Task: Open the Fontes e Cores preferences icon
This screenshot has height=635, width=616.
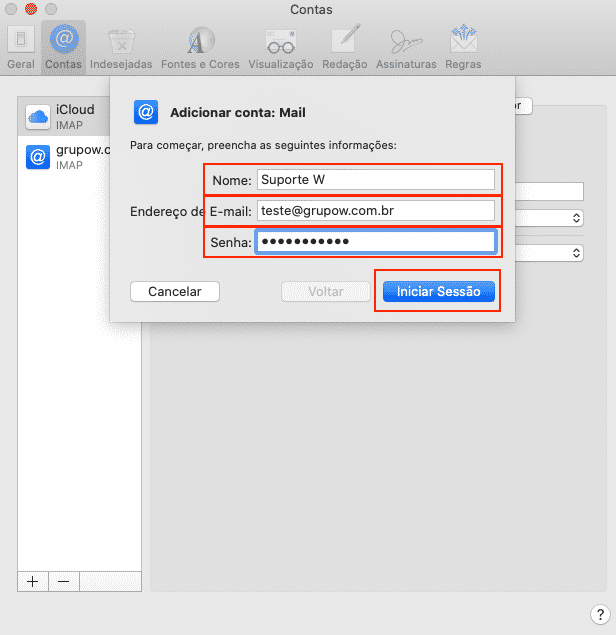Action: [200, 40]
